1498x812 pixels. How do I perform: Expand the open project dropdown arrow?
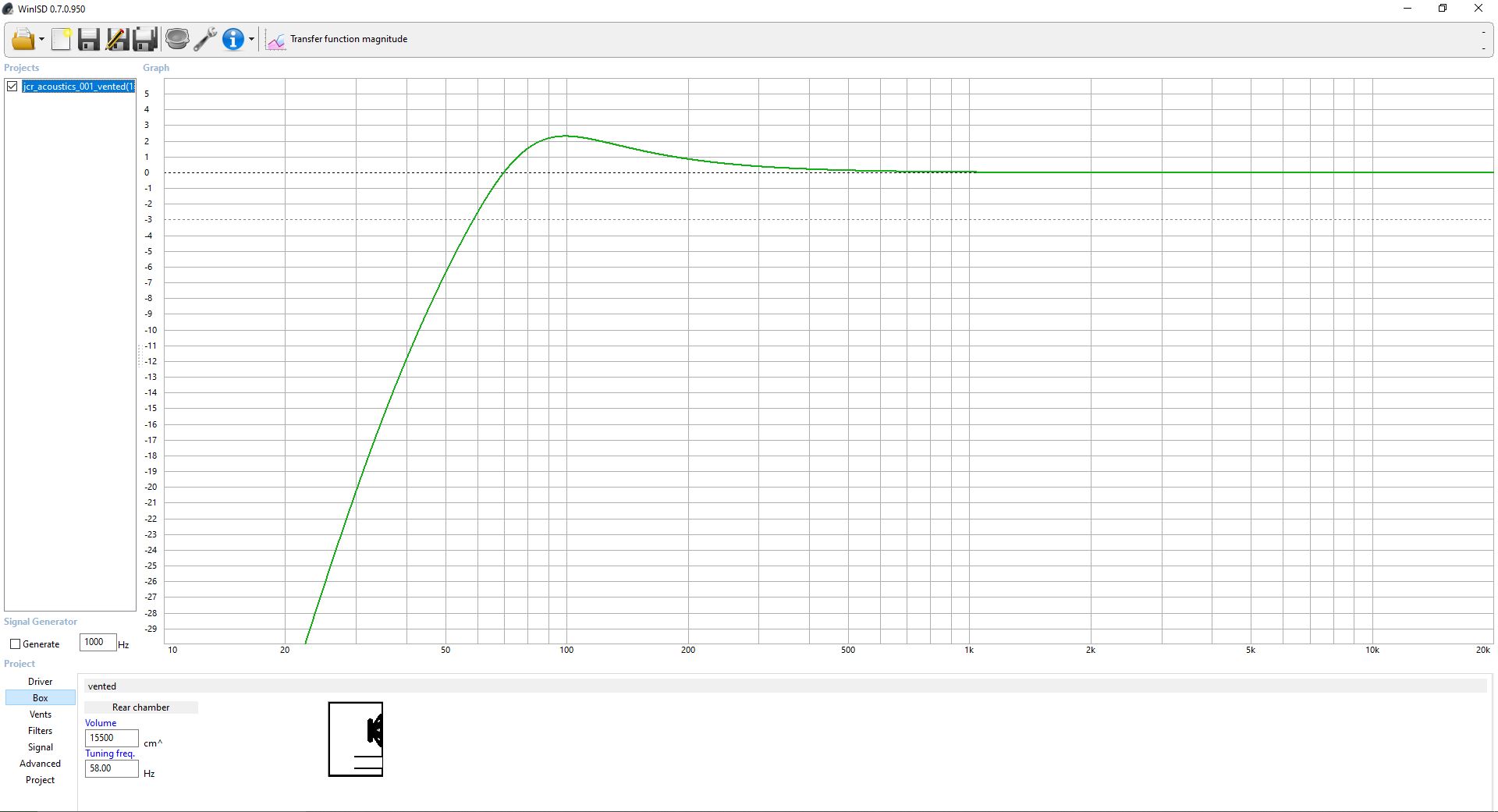(41, 39)
